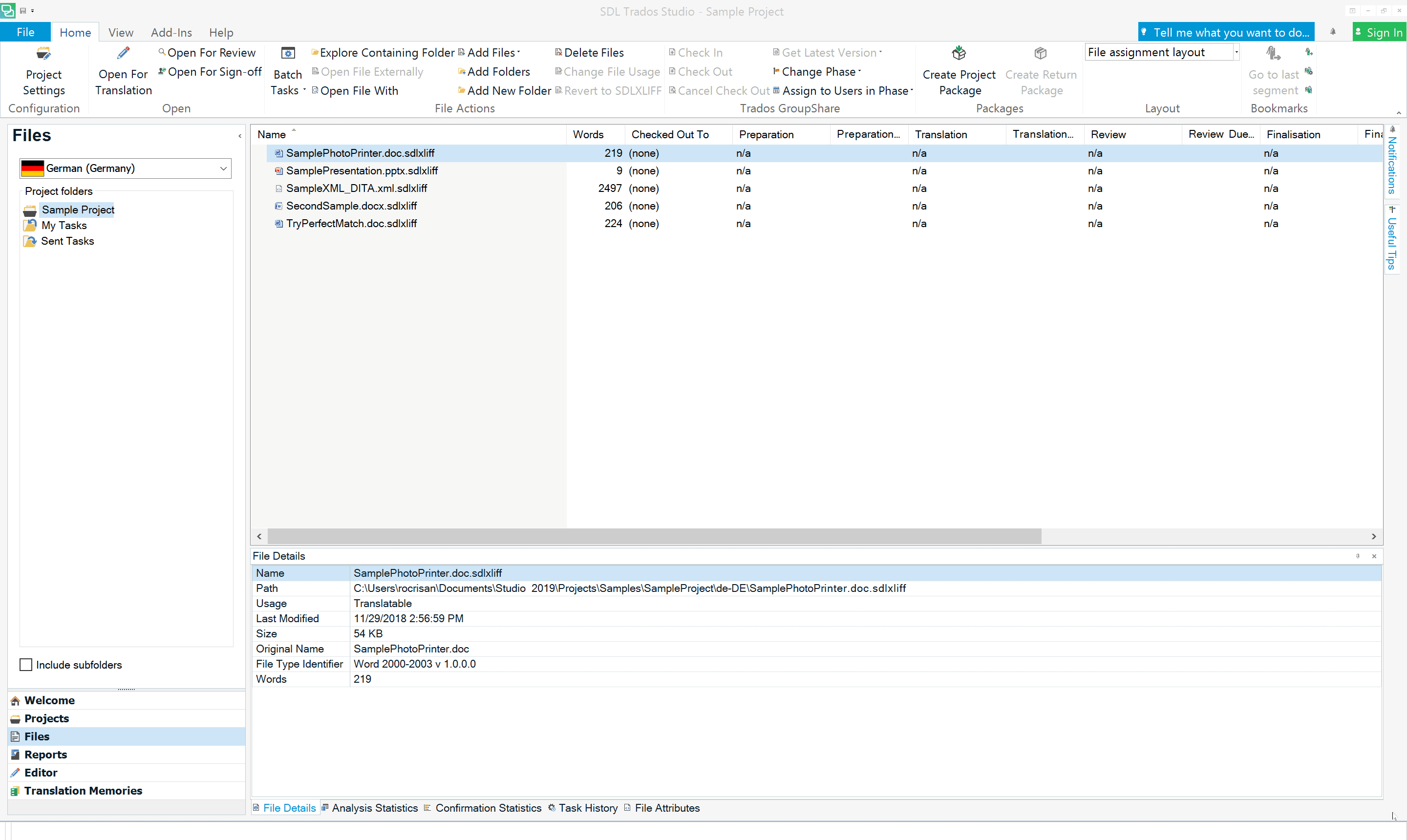Open Batch Tasks menu
The height and width of the screenshot is (840, 1407).
click(288, 71)
